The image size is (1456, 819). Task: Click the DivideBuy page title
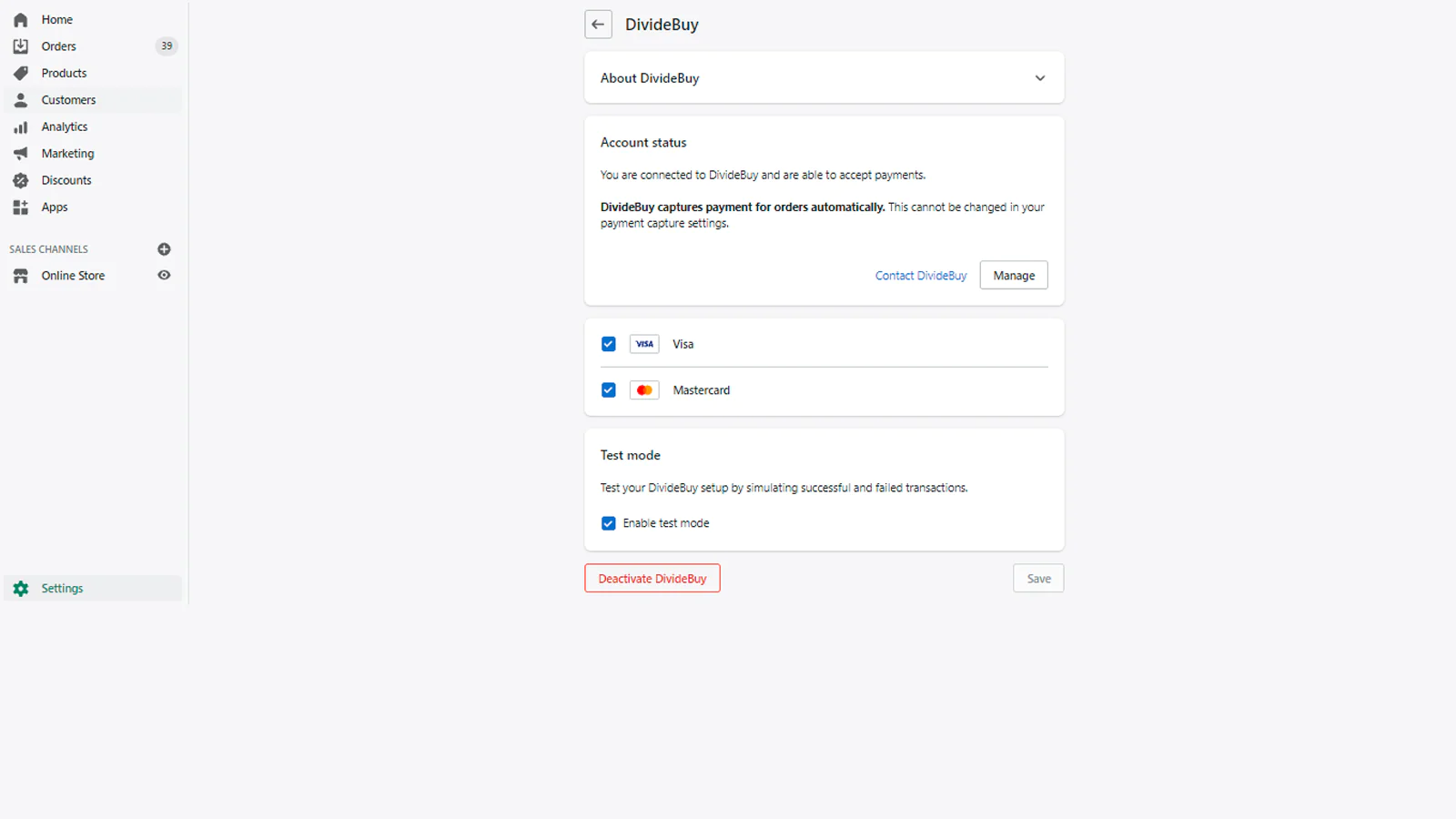click(x=662, y=25)
